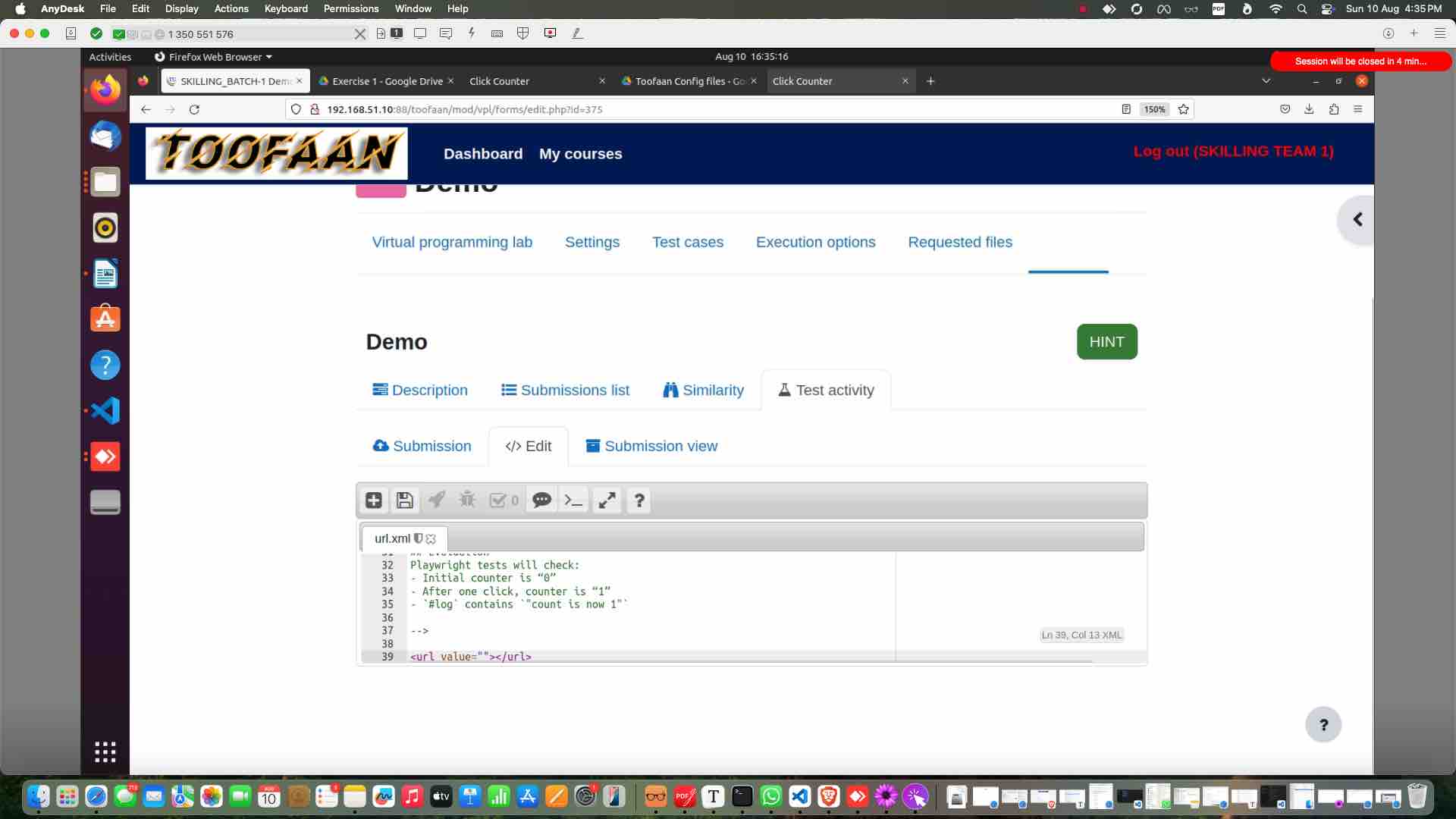
Task: Open the Dashboard link
Action: point(483,153)
